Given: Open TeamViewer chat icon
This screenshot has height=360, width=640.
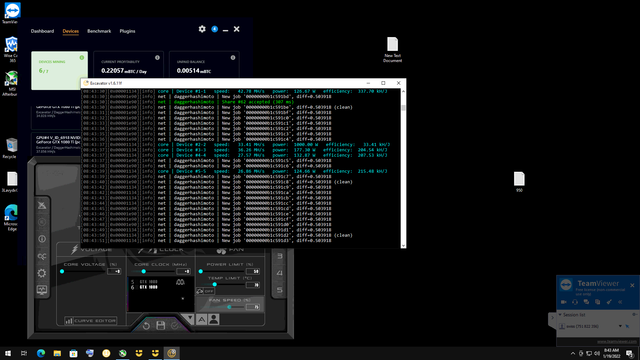Looking at the screenshot, I should [x=586, y=302].
